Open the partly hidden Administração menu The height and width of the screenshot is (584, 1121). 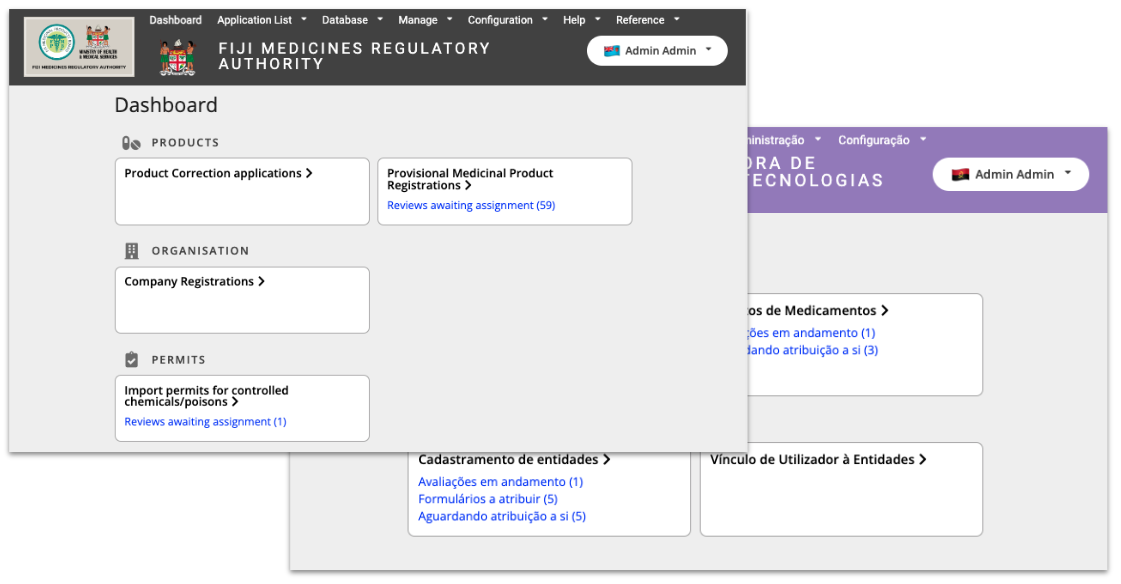(784, 140)
